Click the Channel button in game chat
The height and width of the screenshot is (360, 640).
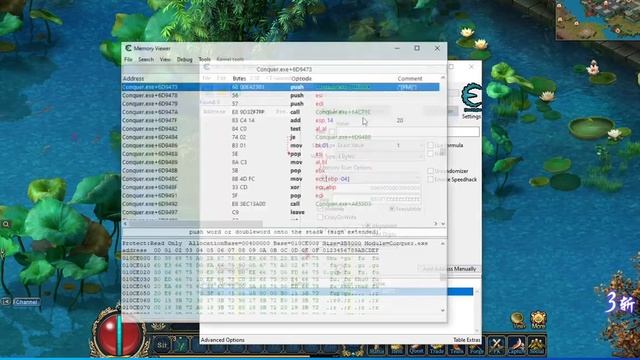click(27, 302)
